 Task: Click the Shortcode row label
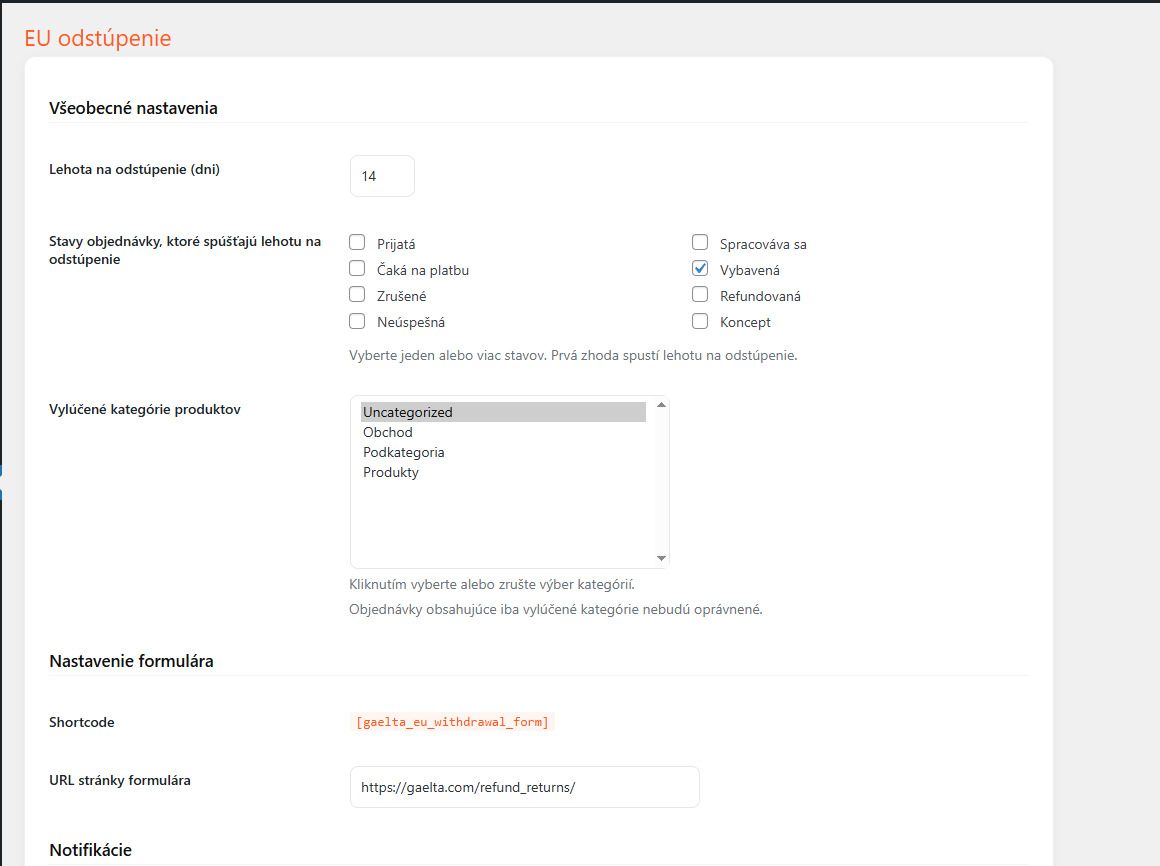tap(81, 722)
